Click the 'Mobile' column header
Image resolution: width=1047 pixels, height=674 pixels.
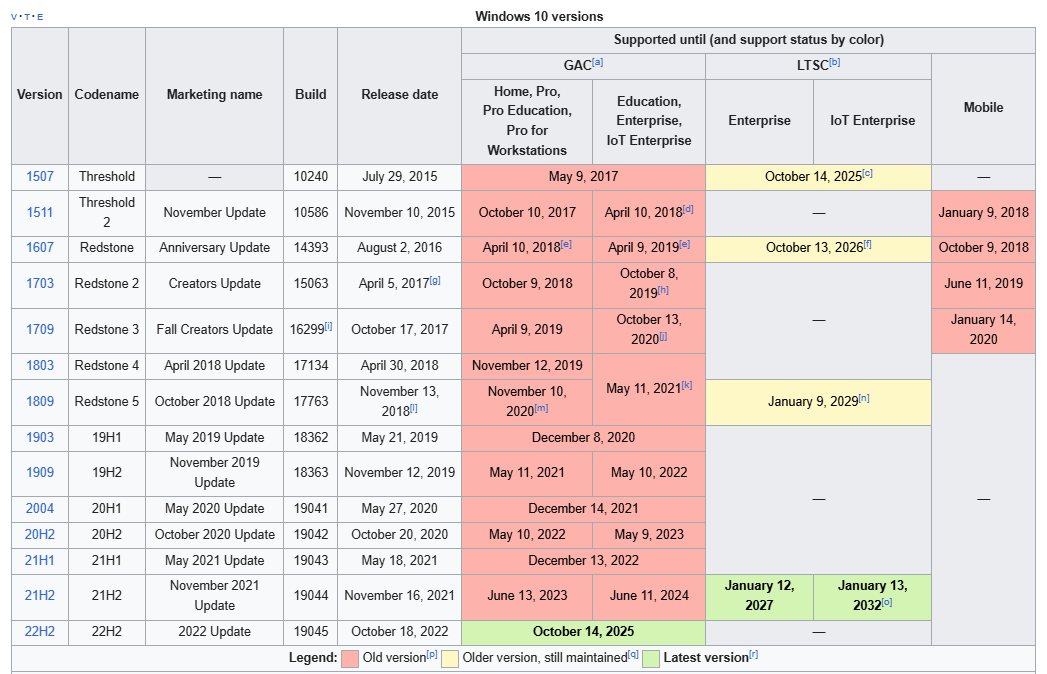[983, 108]
